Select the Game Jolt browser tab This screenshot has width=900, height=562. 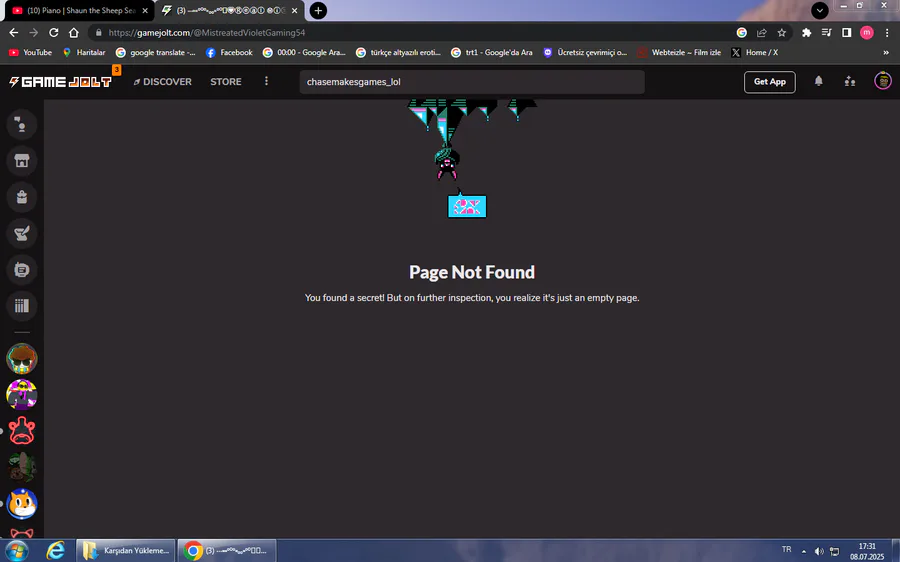click(230, 10)
